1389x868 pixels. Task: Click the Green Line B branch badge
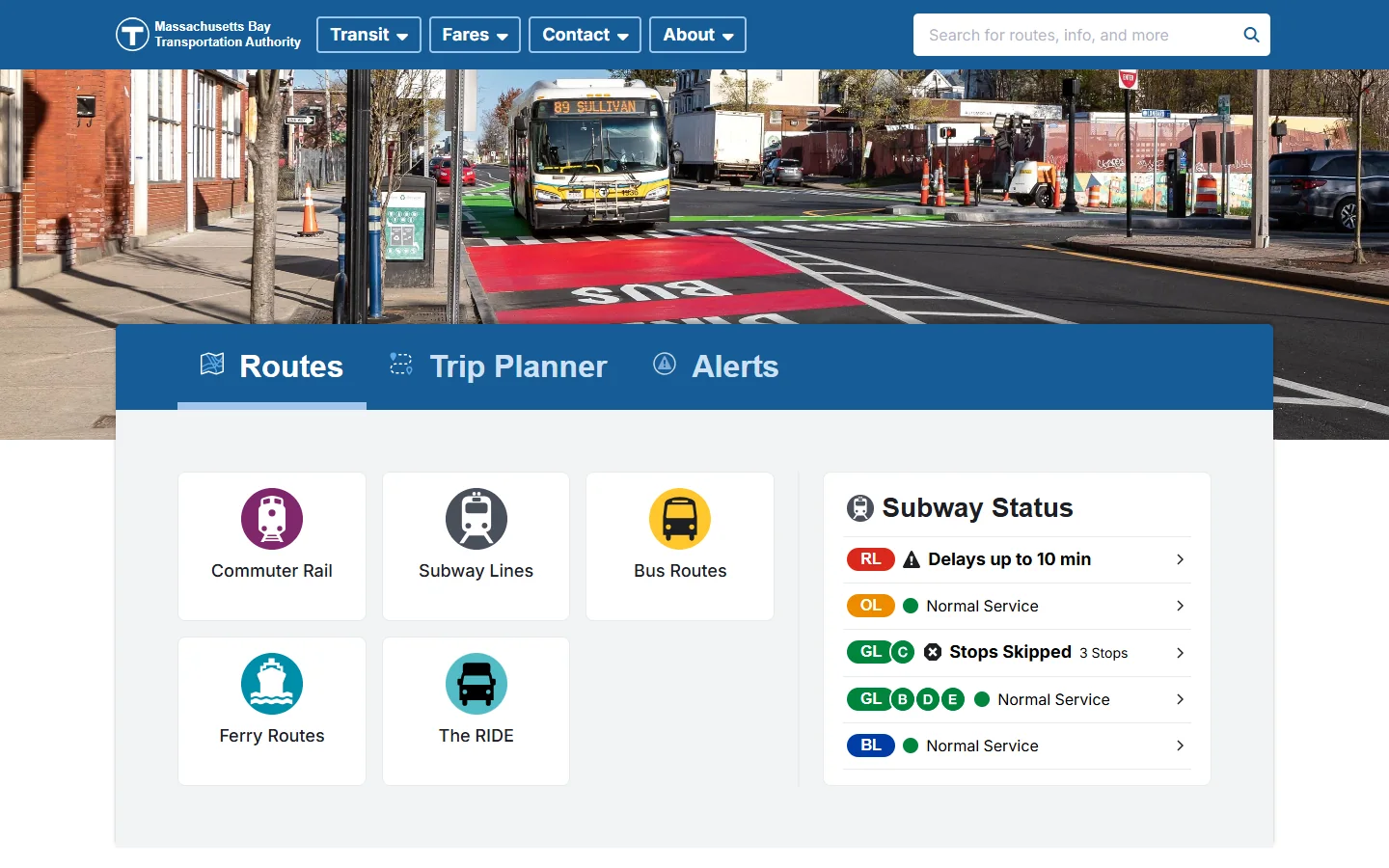(903, 699)
